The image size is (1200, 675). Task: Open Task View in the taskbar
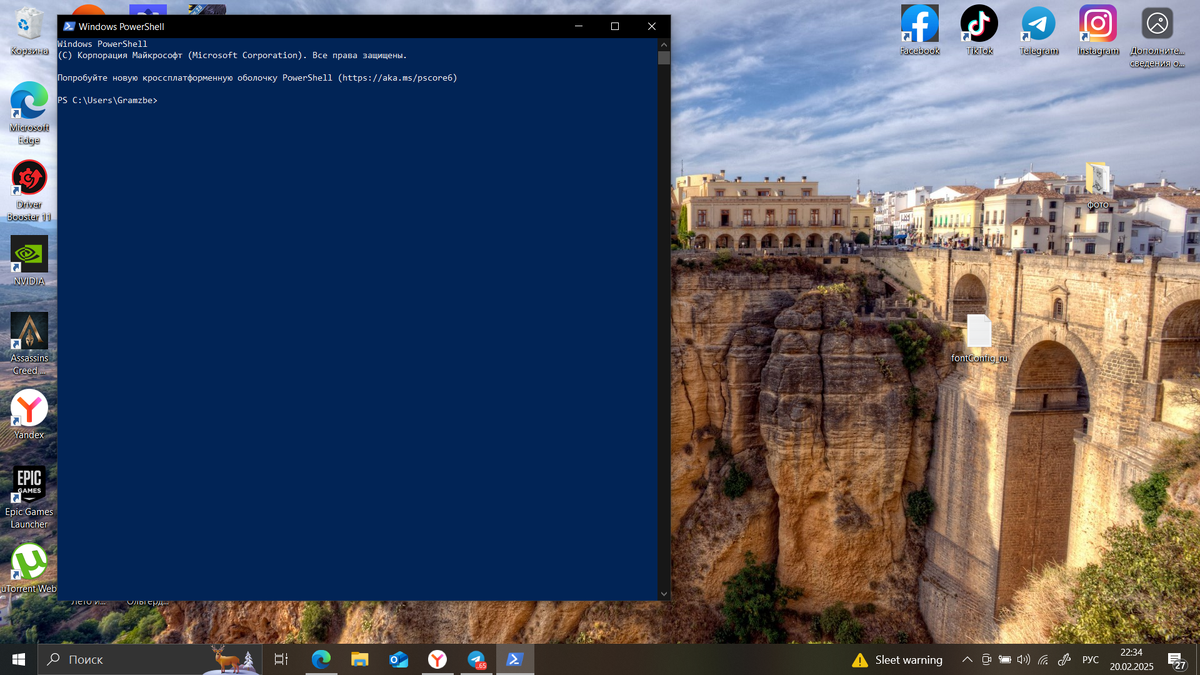281,659
